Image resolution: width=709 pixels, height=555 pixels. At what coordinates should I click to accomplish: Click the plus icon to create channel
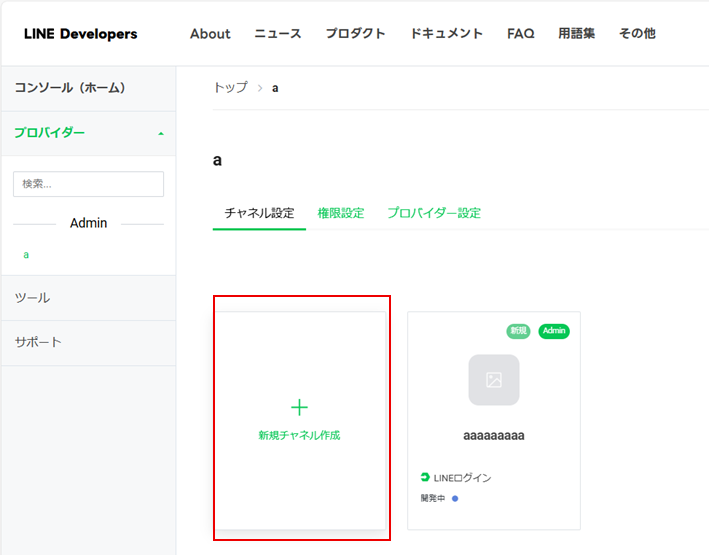(299, 408)
